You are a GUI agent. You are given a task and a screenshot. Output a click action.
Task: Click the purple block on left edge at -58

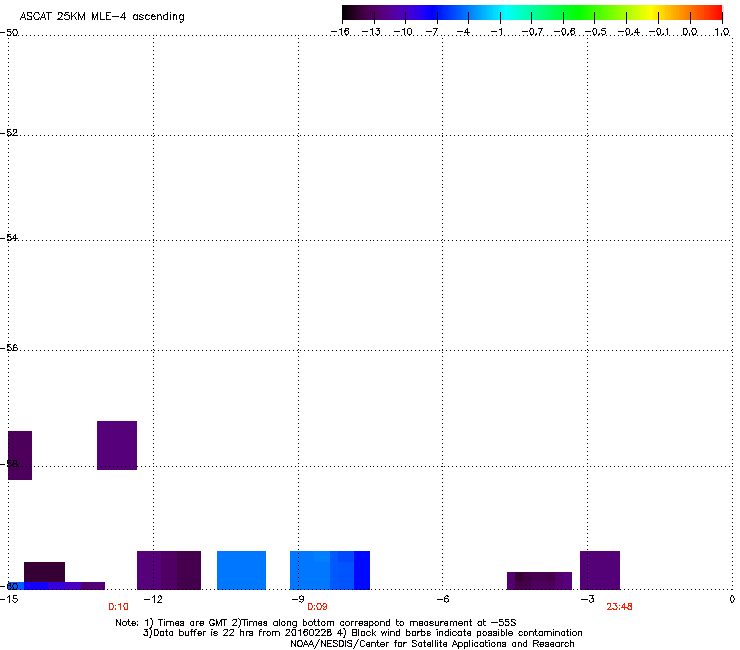tap(20, 455)
